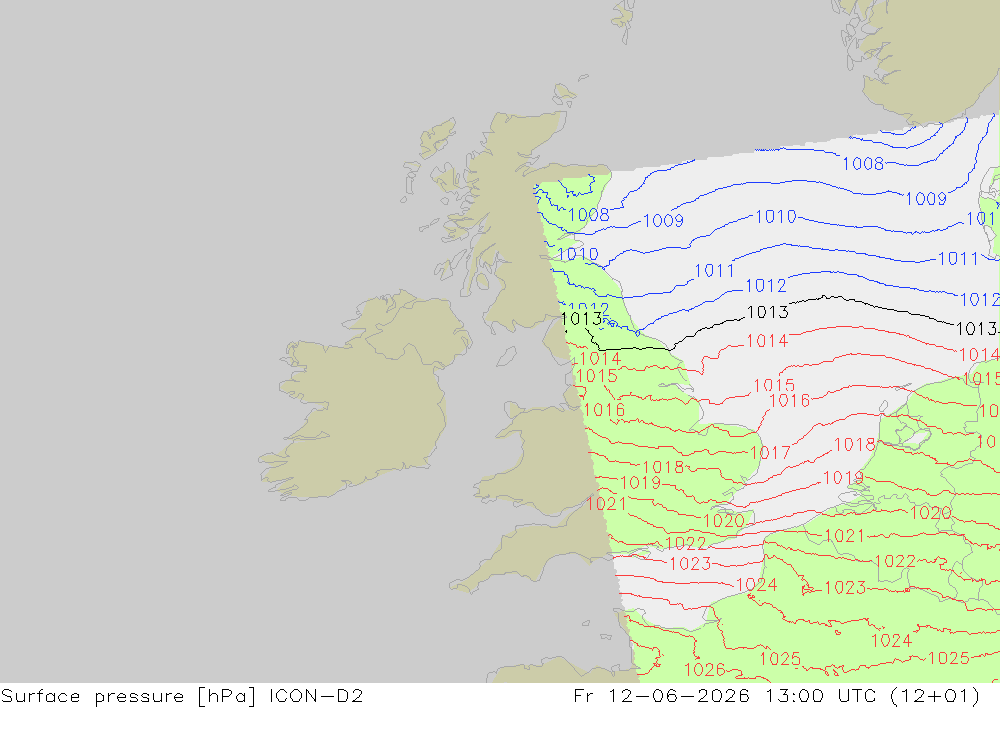
Task: Click the red 1021 label over Wales border
Action: [607, 504]
